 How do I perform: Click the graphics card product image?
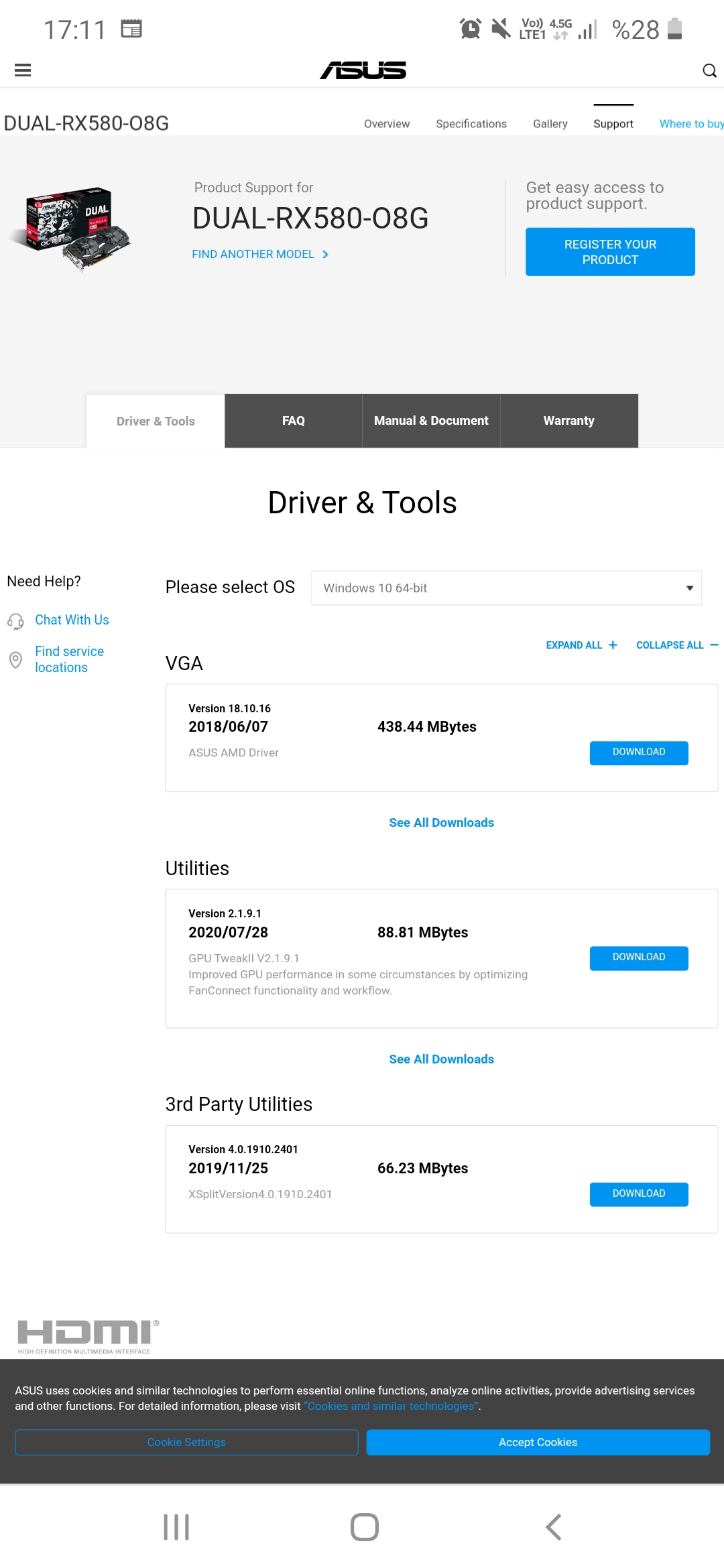(70, 228)
